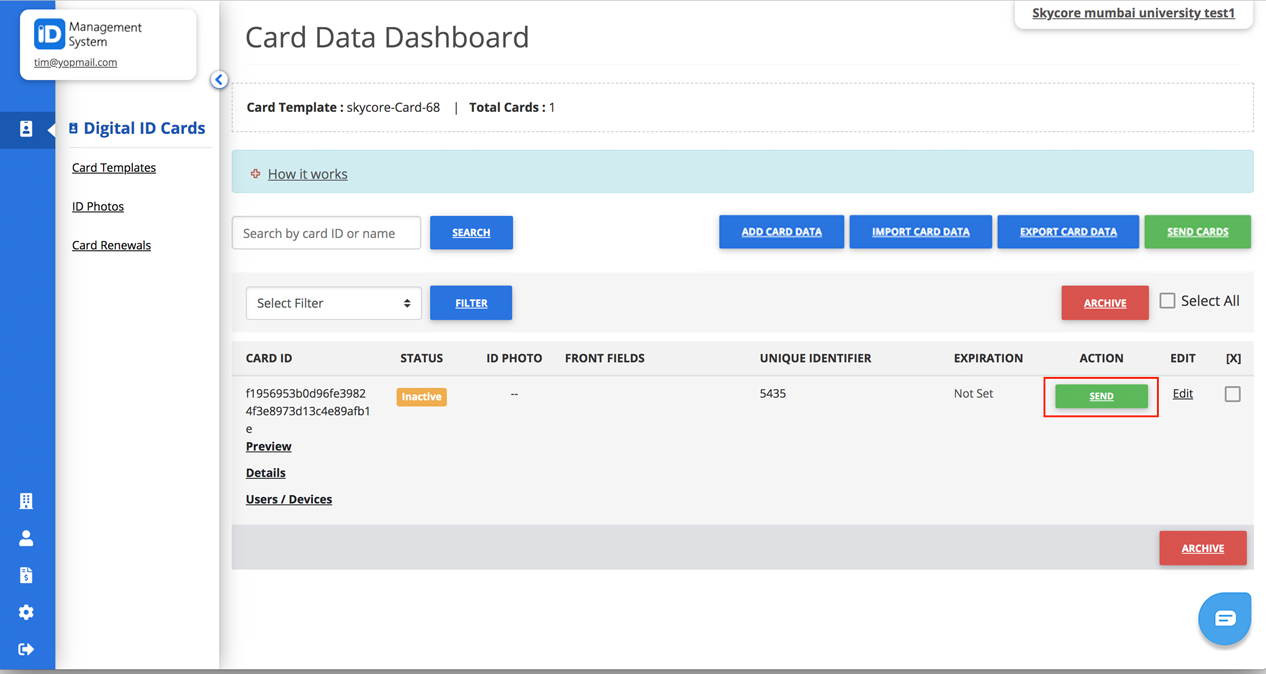Viewport: 1266px width, 674px height.
Task: Click the STATUS column header
Action: pyautogui.click(x=421, y=358)
